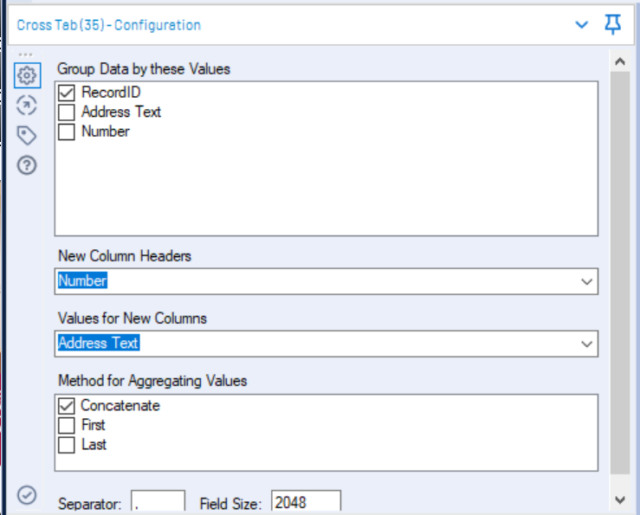Click into the Separator input field

point(158,502)
